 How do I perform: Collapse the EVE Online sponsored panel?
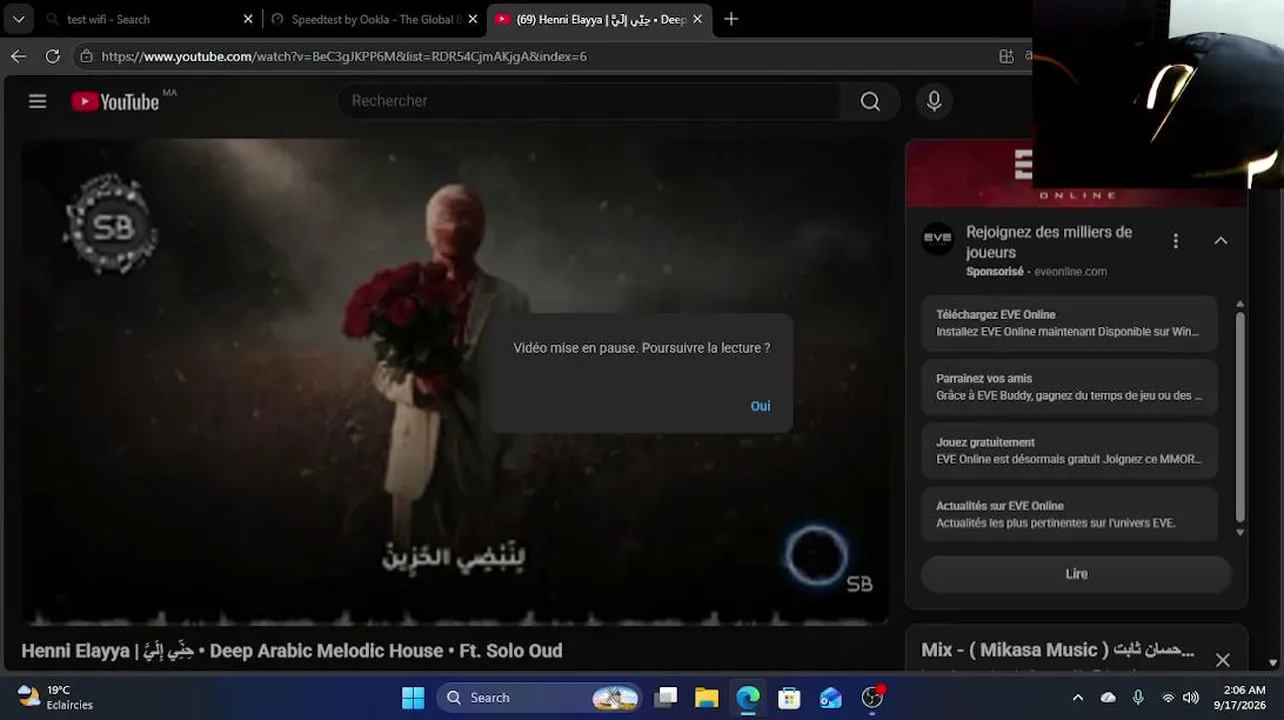pyautogui.click(x=1221, y=241)
